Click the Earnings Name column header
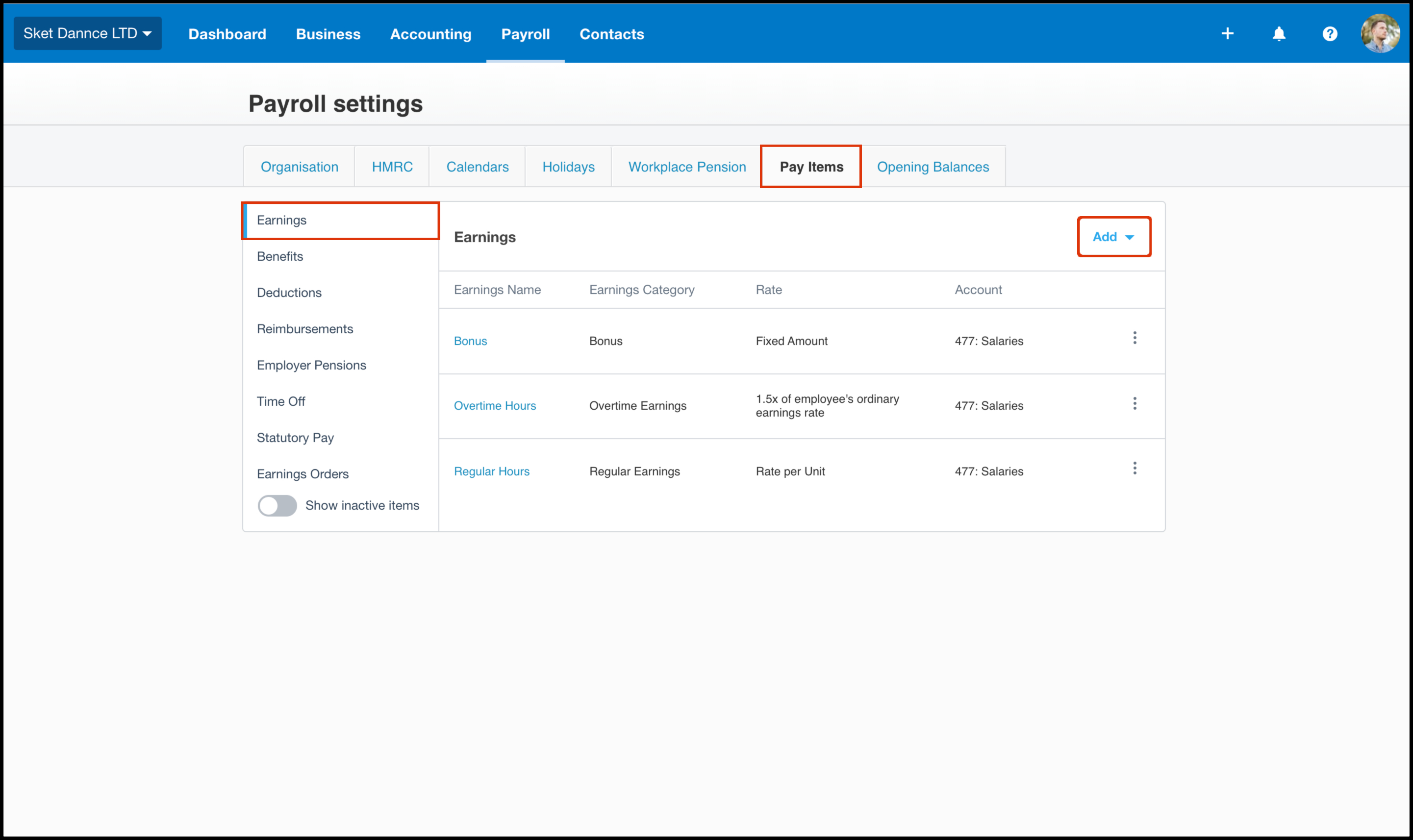1413x840 pixels. pos(497,290)
